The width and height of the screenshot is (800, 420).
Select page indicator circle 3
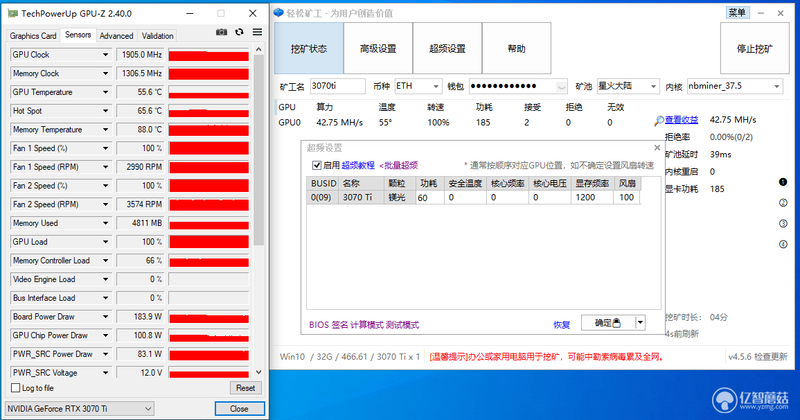point(783,224)
